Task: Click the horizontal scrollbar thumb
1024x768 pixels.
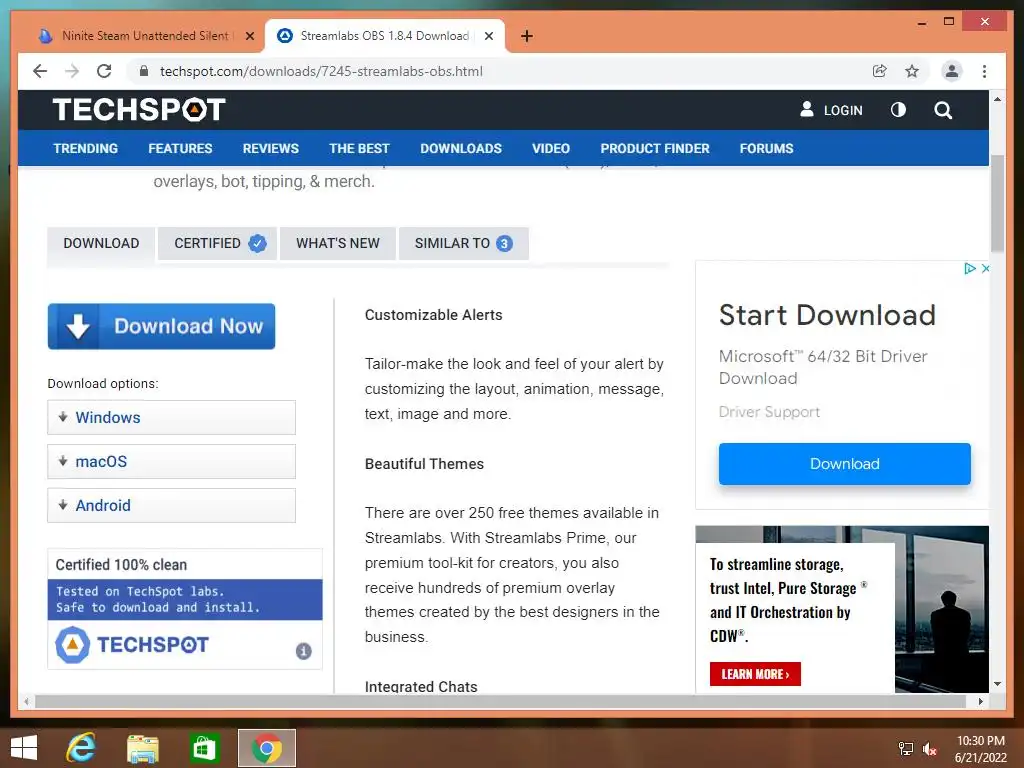Action: [500, 701]
